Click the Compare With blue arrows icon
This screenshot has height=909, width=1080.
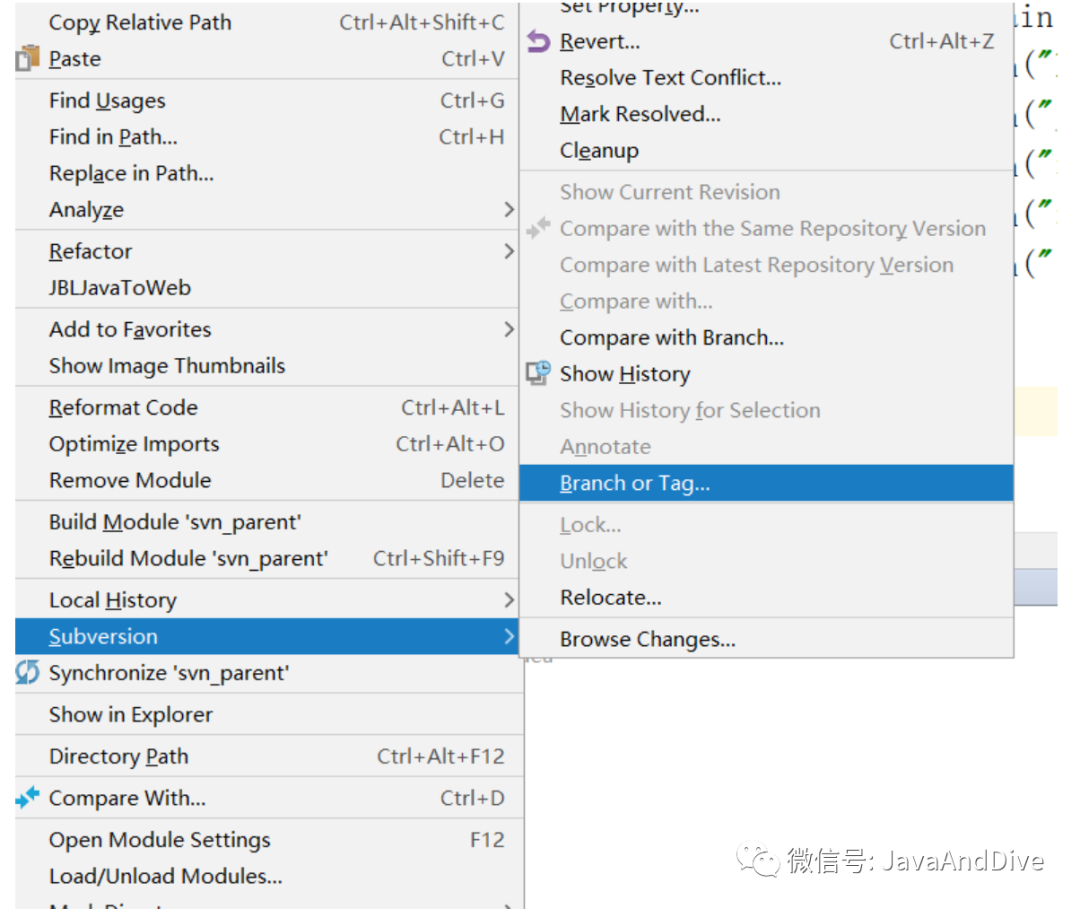(x=28, y=798)
